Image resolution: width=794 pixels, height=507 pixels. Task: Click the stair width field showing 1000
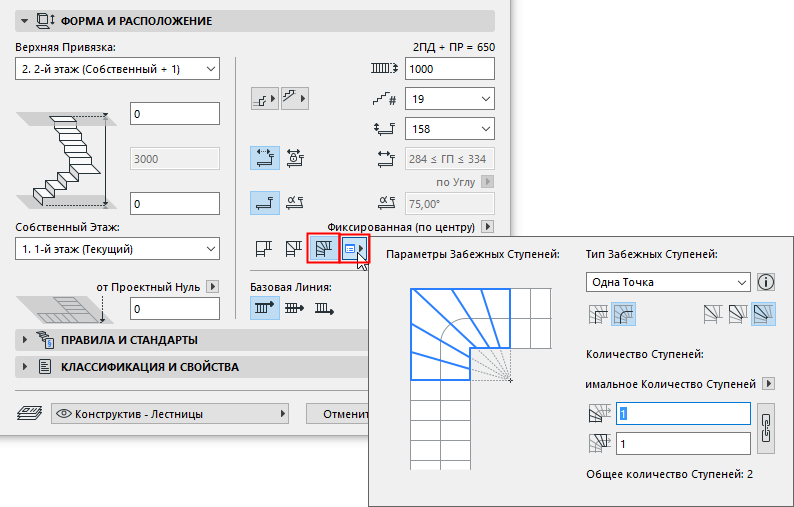click(x=450, y=68)
